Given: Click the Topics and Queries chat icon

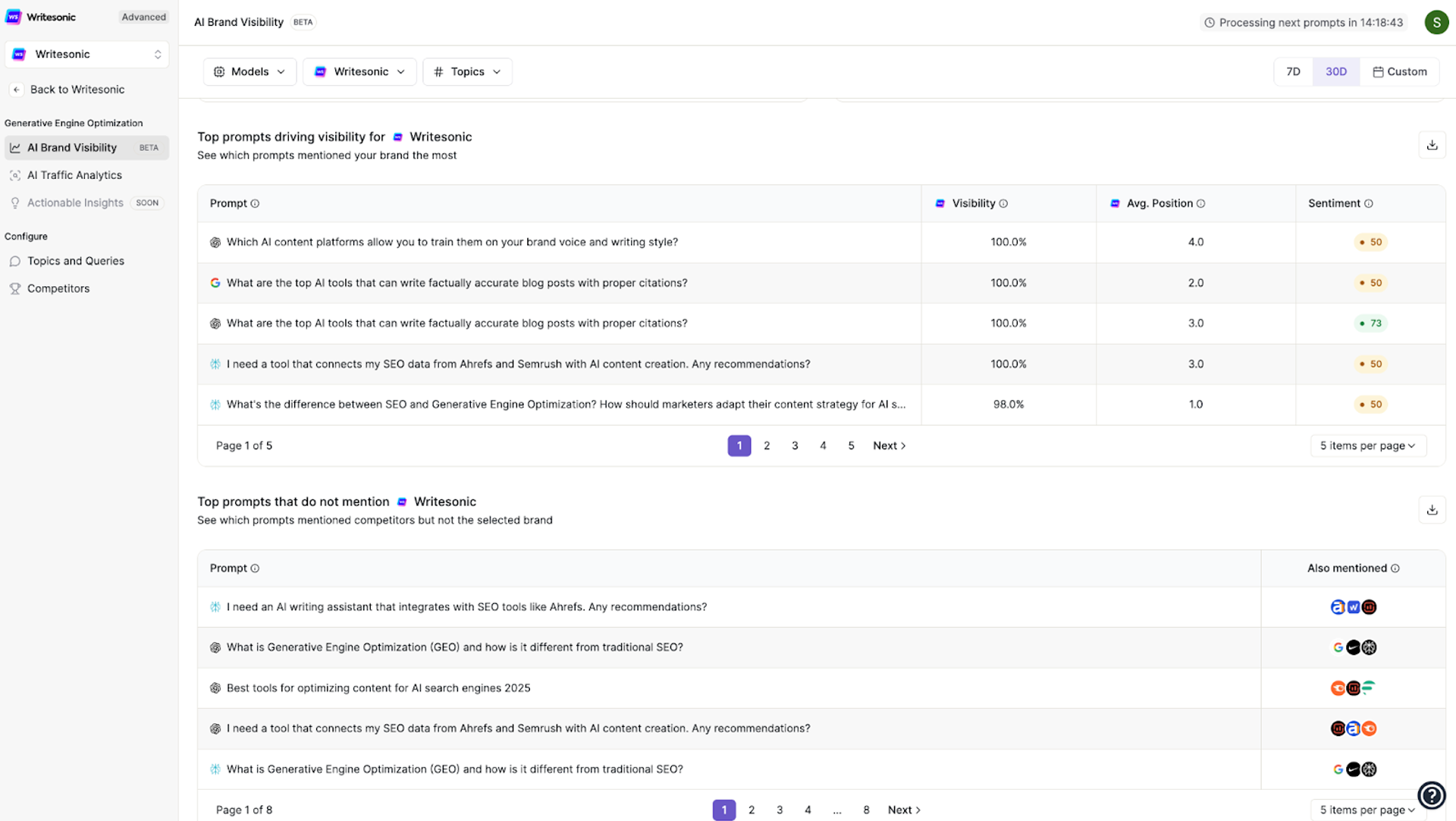Looking at the screenshot, I should 15,261.
